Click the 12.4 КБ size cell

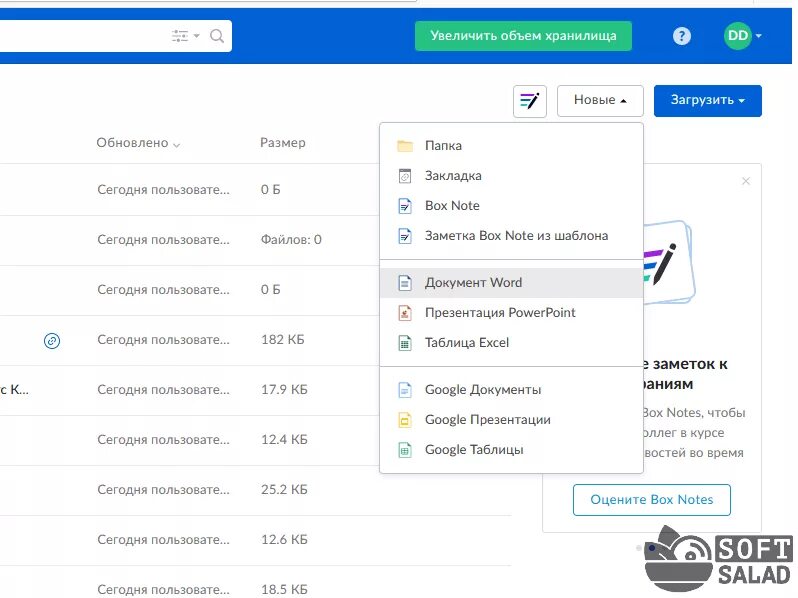tap(284, 439)
